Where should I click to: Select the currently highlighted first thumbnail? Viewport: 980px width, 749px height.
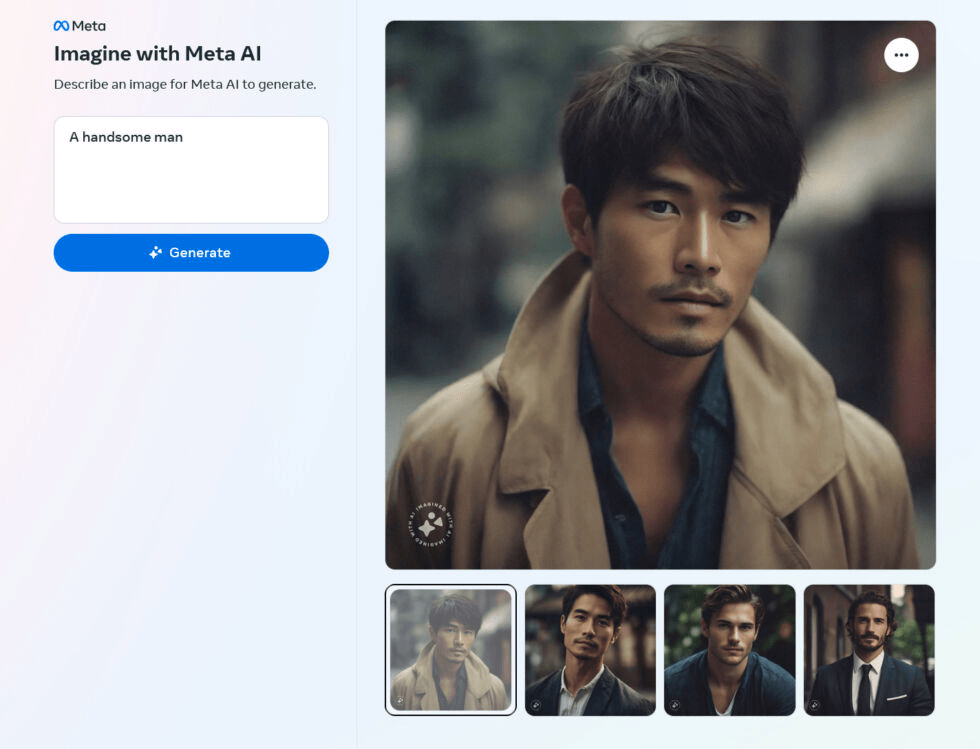[449, 649]
